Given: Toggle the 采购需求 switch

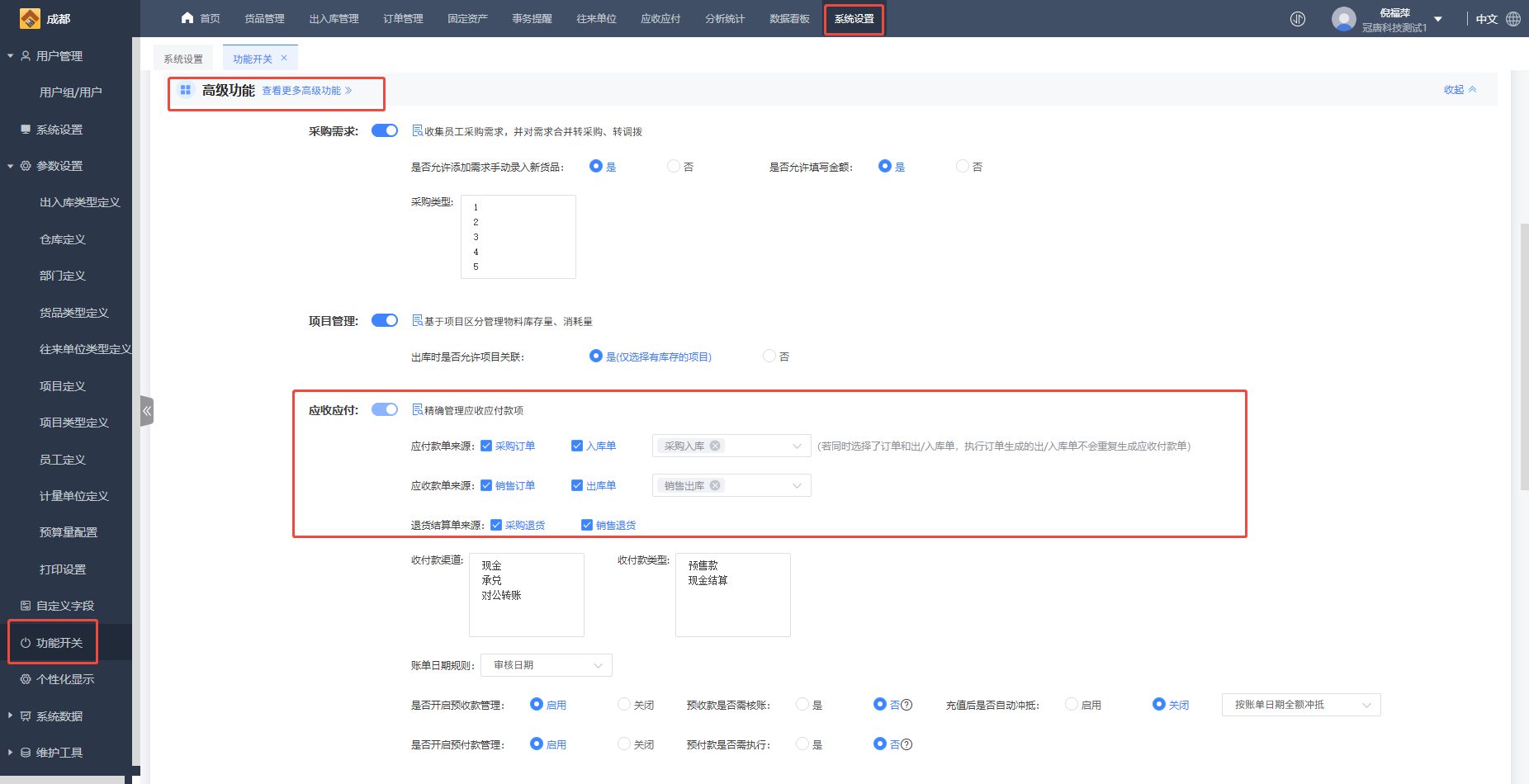Looking at the screenshot, I should (x=385, y=130).
